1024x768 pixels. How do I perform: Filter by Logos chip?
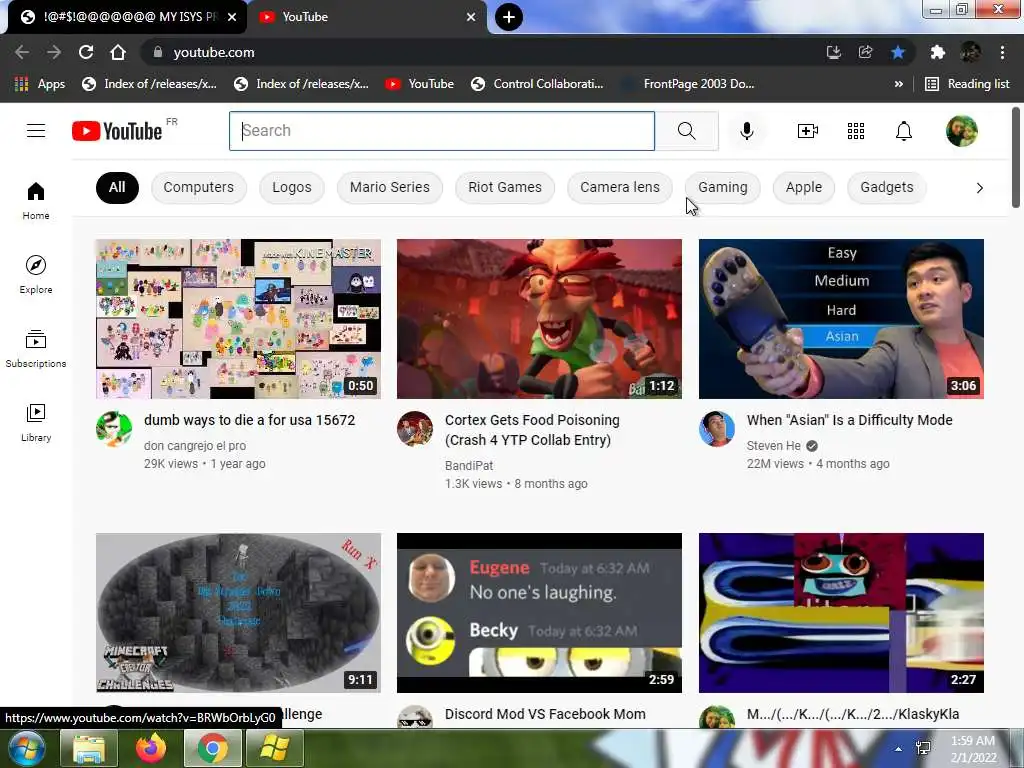pos(292,187)
